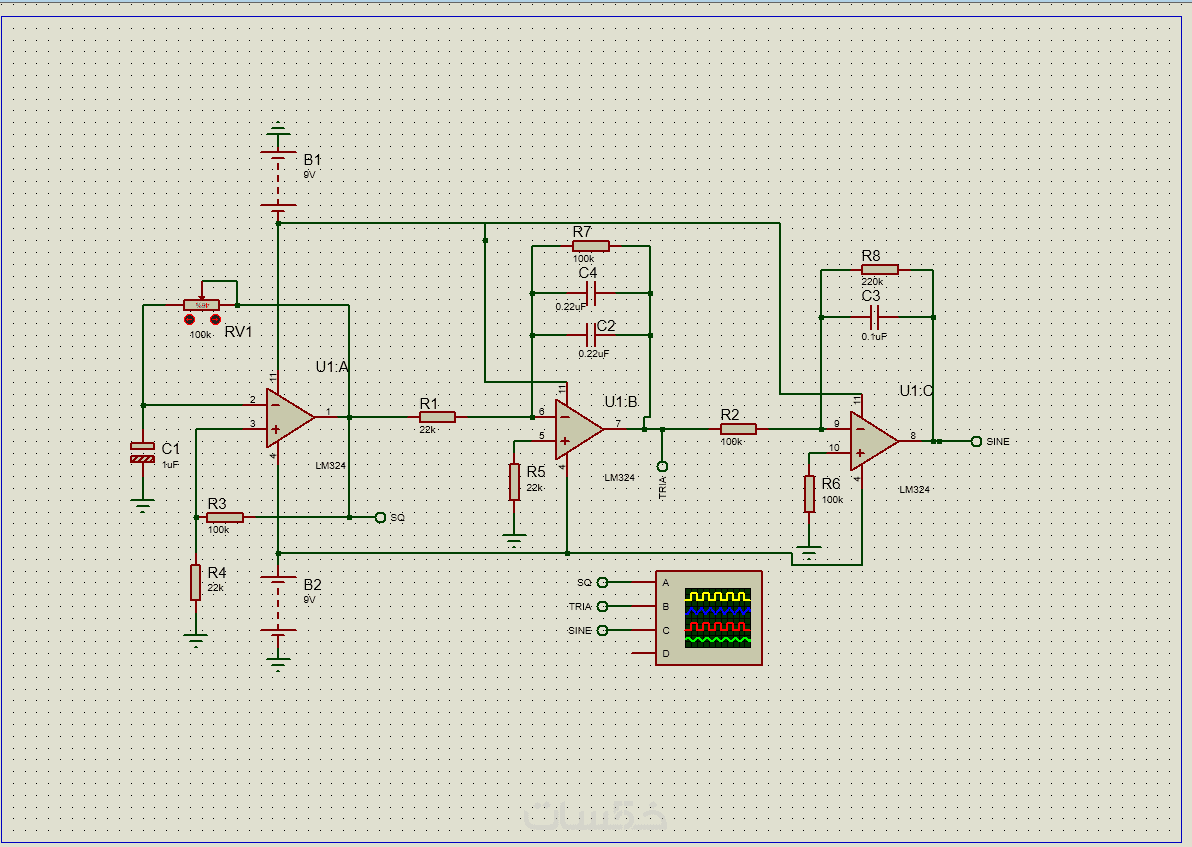The image size is (1192, 847).
Task: Select the ground symbol above battery B1
Action: (x=278, y=127)
